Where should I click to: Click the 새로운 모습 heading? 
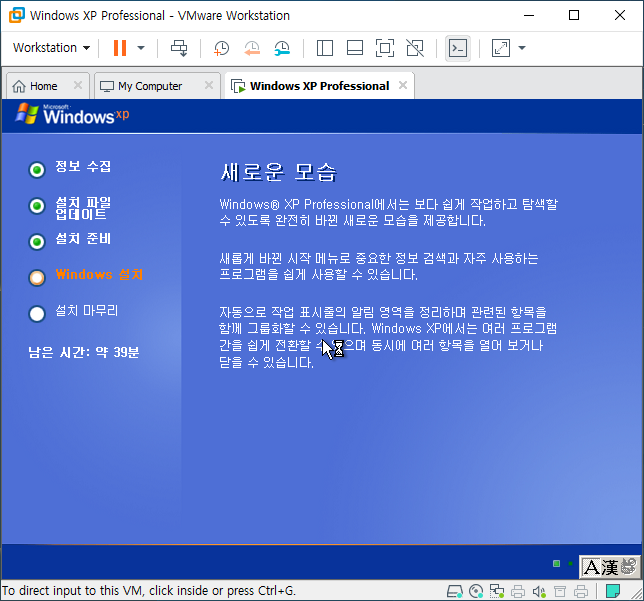[x=278, y=172]
